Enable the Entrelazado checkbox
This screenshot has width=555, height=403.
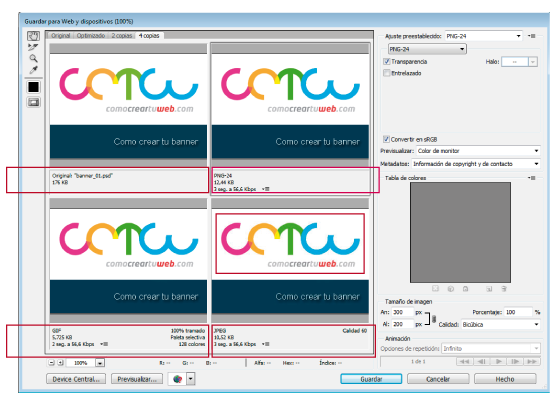387,73
